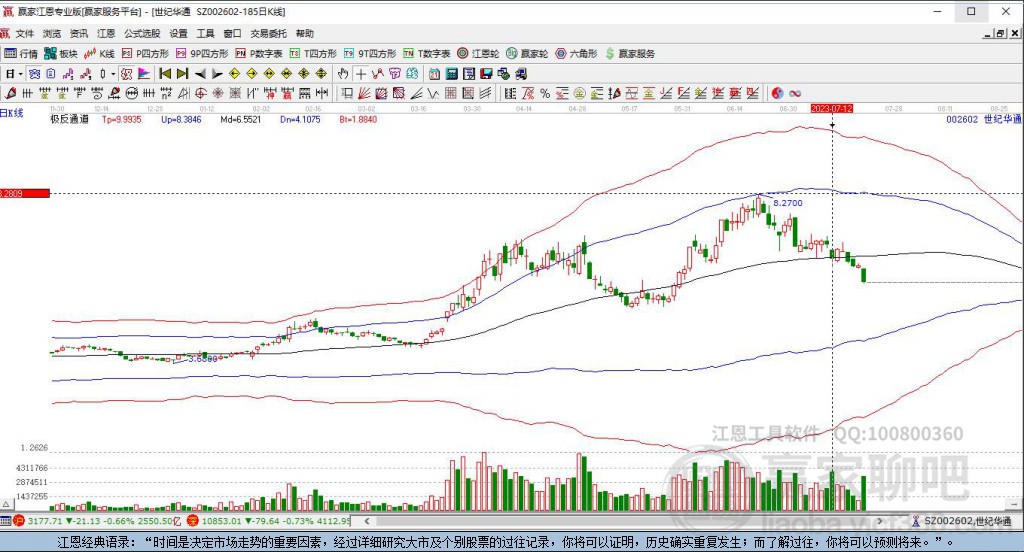Viewport: 1024px width, 552px height.
Task: Open the P数字表 tool
Action: pyautogui.click(x=259, y=54)
